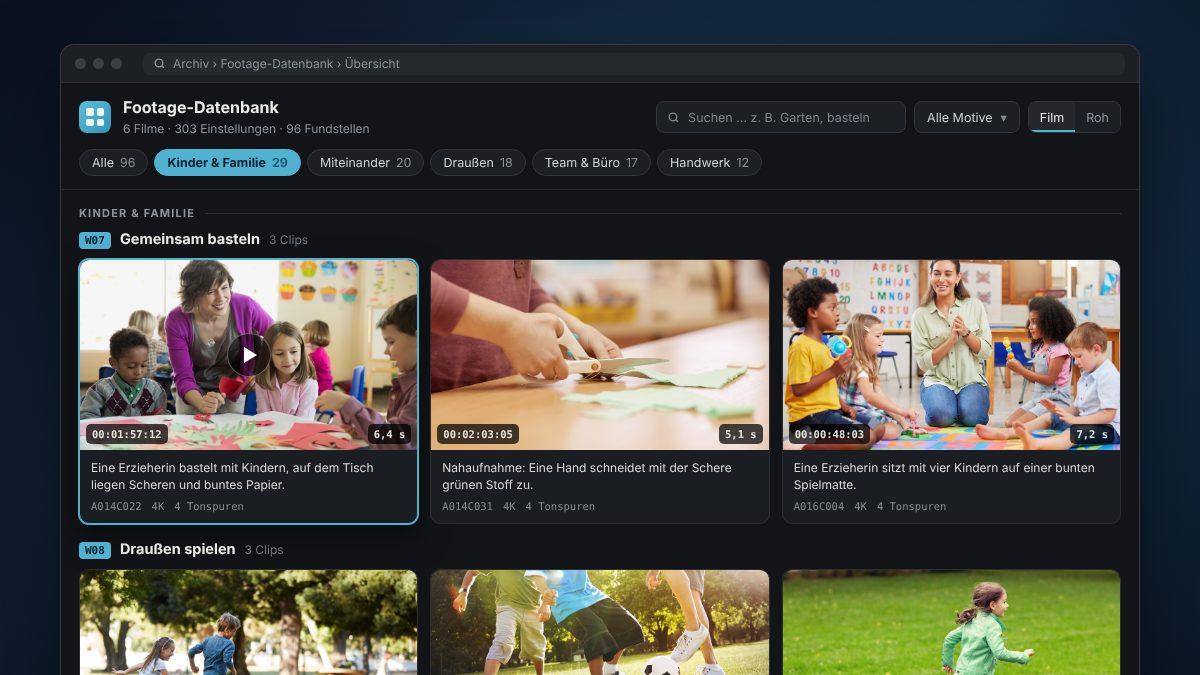The width and height of the screenshot is (1200, 675).
Task: Click the search magnifier icon beside Suchen
Action: pos(674,117)
